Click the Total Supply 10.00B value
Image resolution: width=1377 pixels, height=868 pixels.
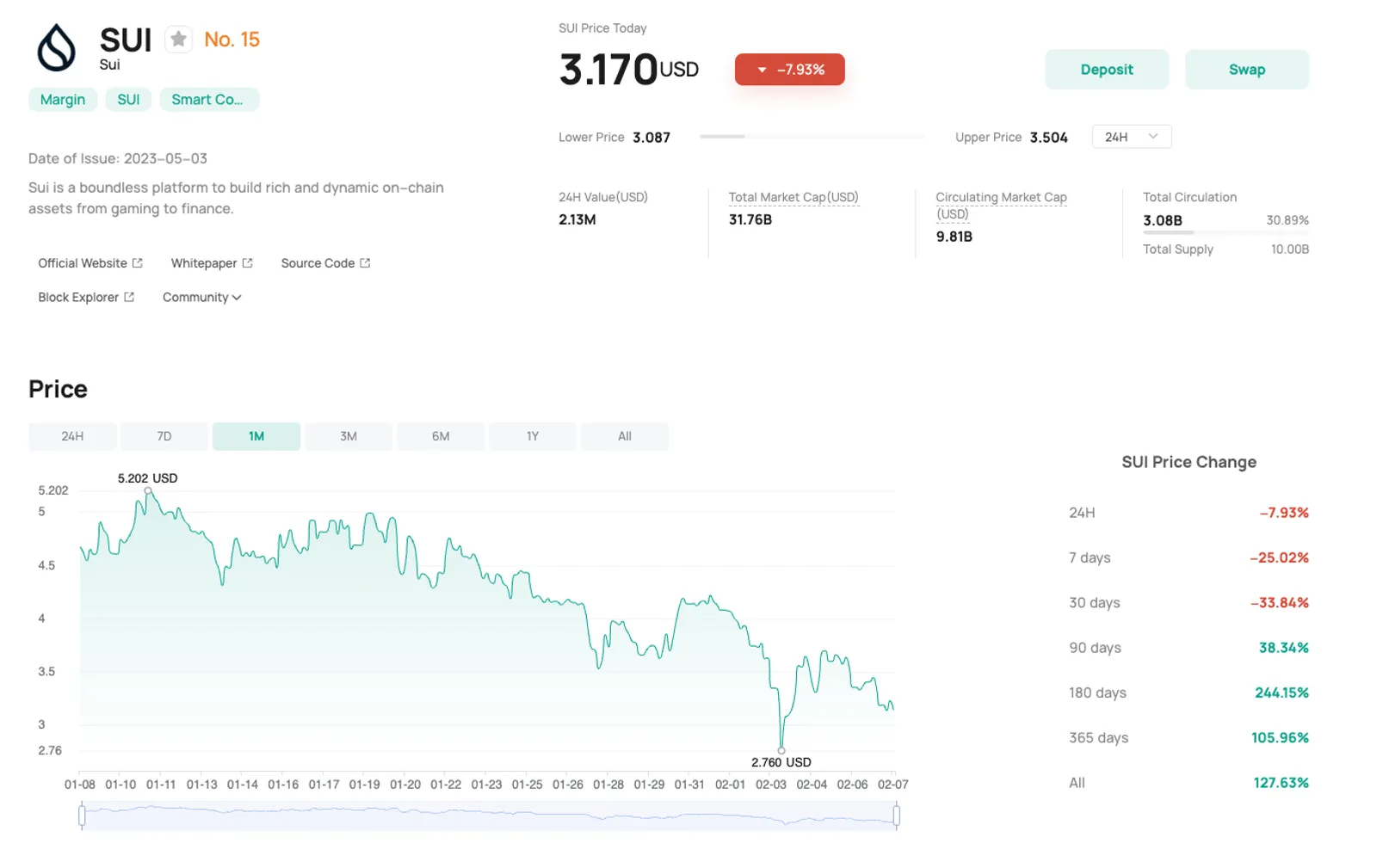click(x=1289, y=249)
